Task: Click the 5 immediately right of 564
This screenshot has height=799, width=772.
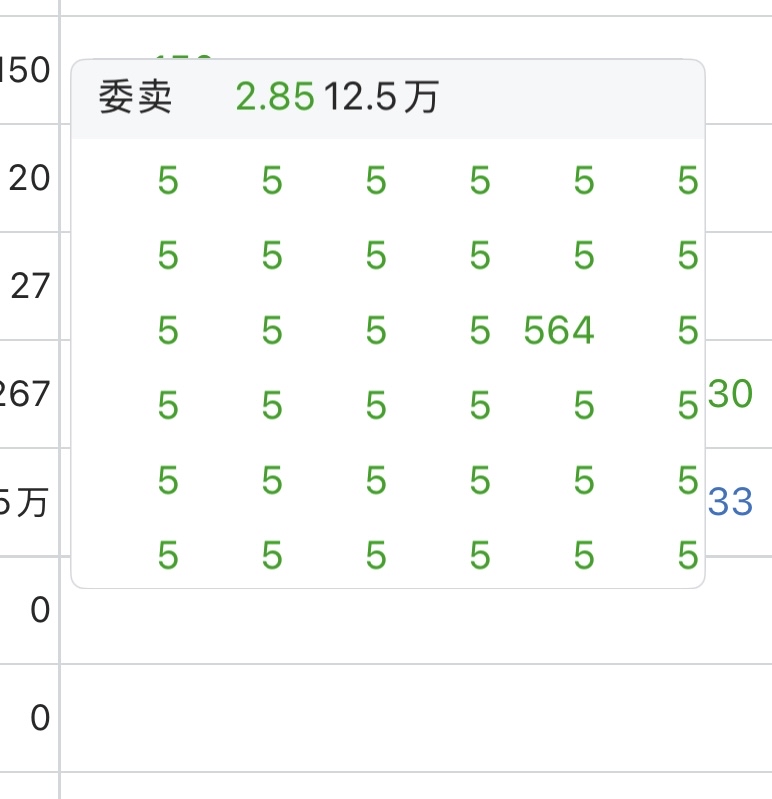Action: tap(688, 330)
